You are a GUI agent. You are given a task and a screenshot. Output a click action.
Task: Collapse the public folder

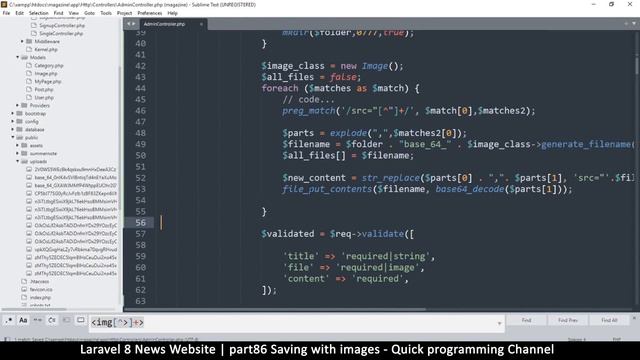click(x=13, y=138)
